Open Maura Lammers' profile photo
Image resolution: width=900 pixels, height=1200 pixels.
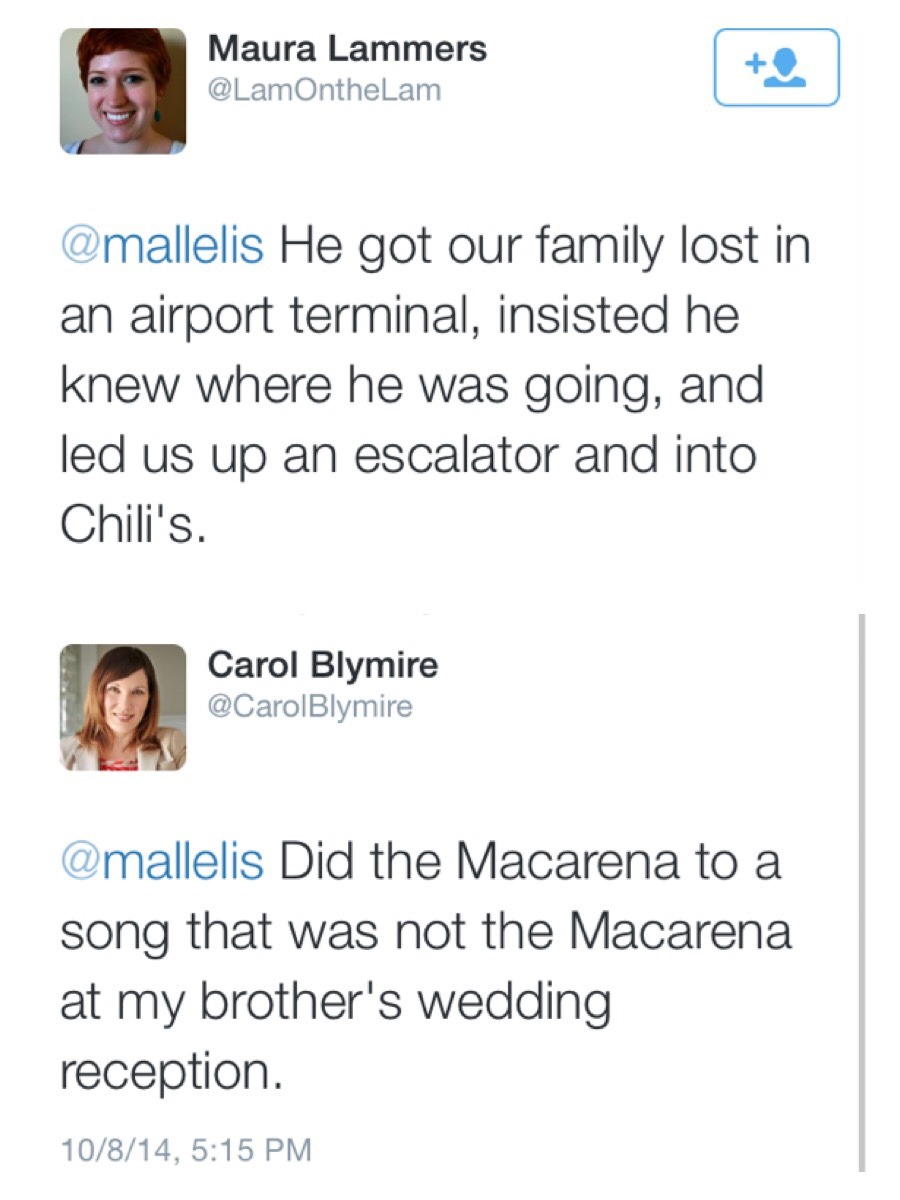click(x=123, y=90)
